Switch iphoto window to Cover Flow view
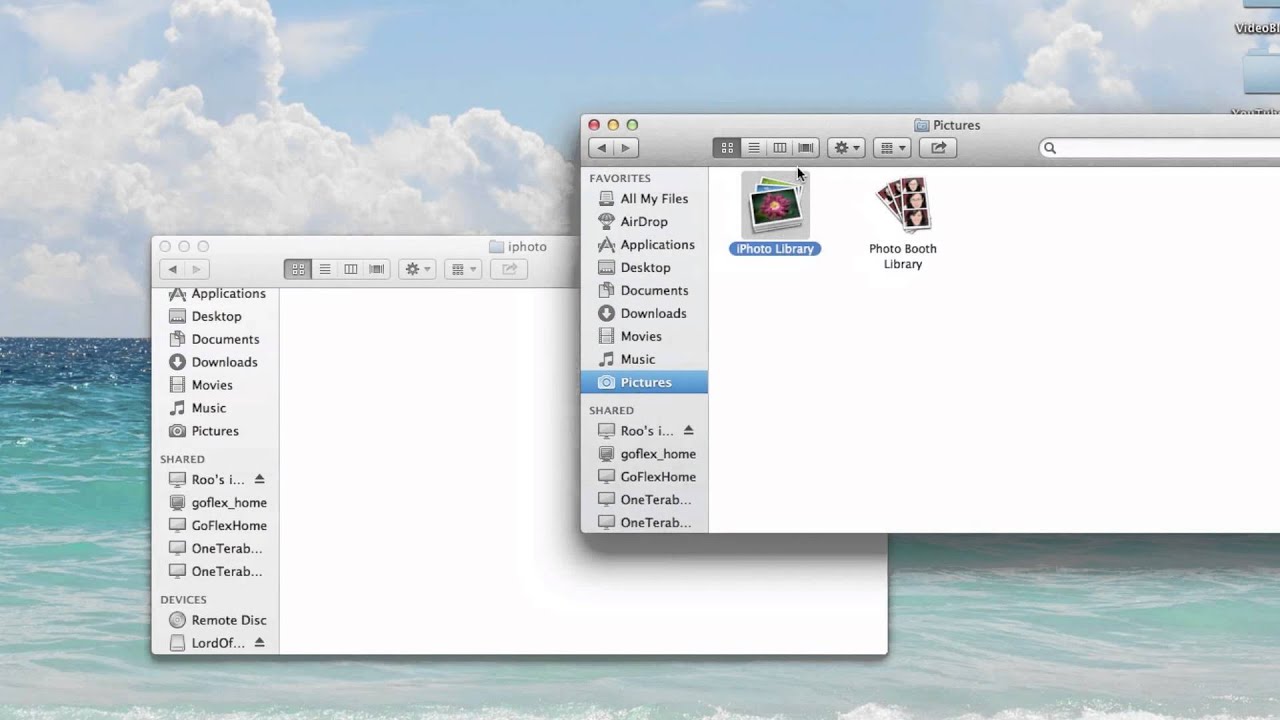The image size is (1280, 720). click(377, 269)
